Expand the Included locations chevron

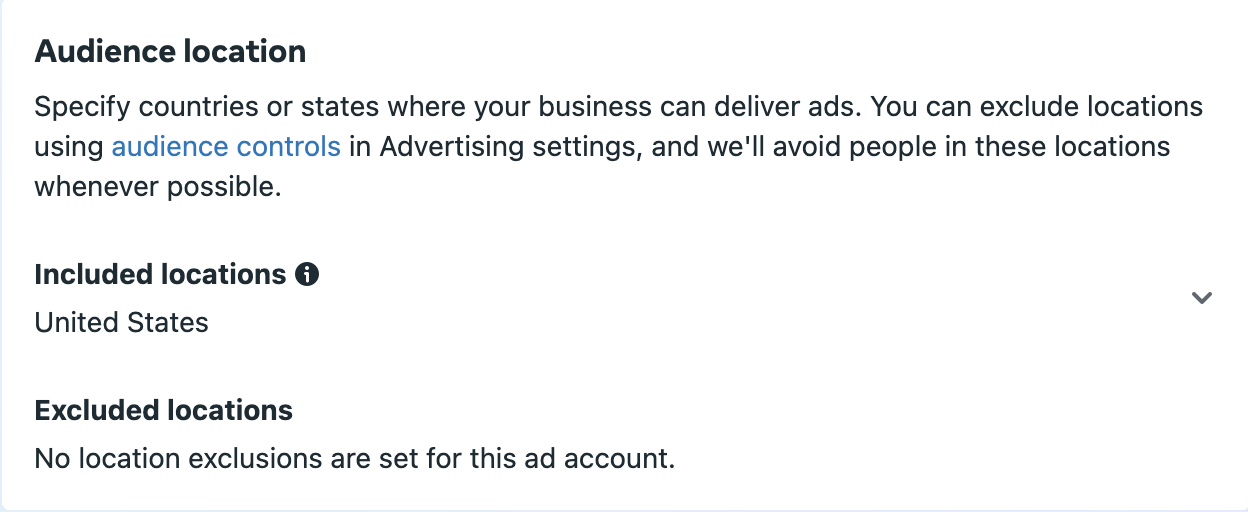[1202, 298]
